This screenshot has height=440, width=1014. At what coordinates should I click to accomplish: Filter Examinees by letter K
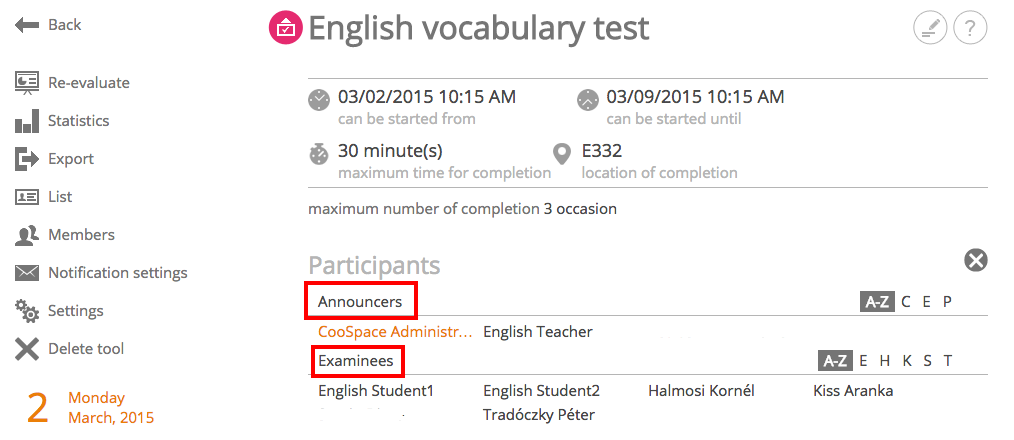907,361
